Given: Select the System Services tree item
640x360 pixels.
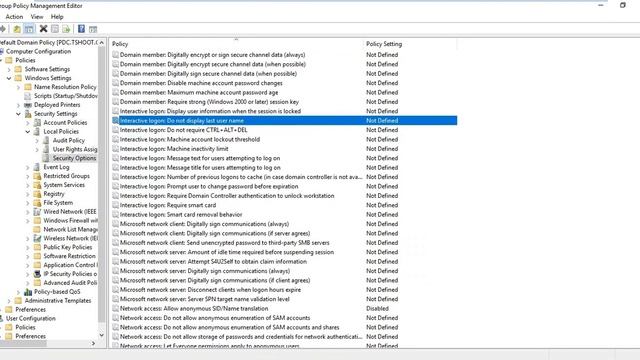Looking at the screenshot, I should [x=64, y=185].
